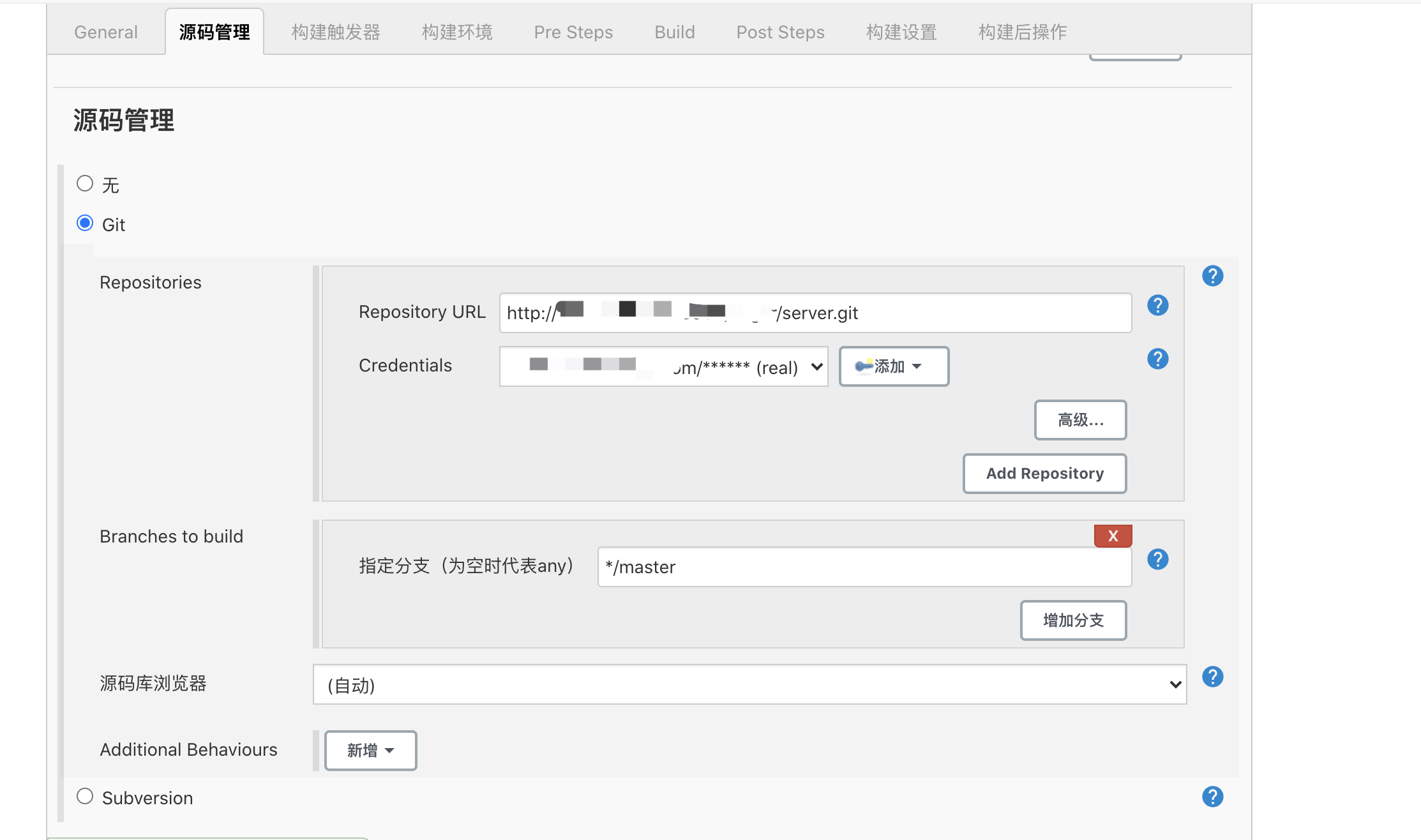1421x840 pixels.
Task: Select the 无 radio option
Action: coord(85,184)
